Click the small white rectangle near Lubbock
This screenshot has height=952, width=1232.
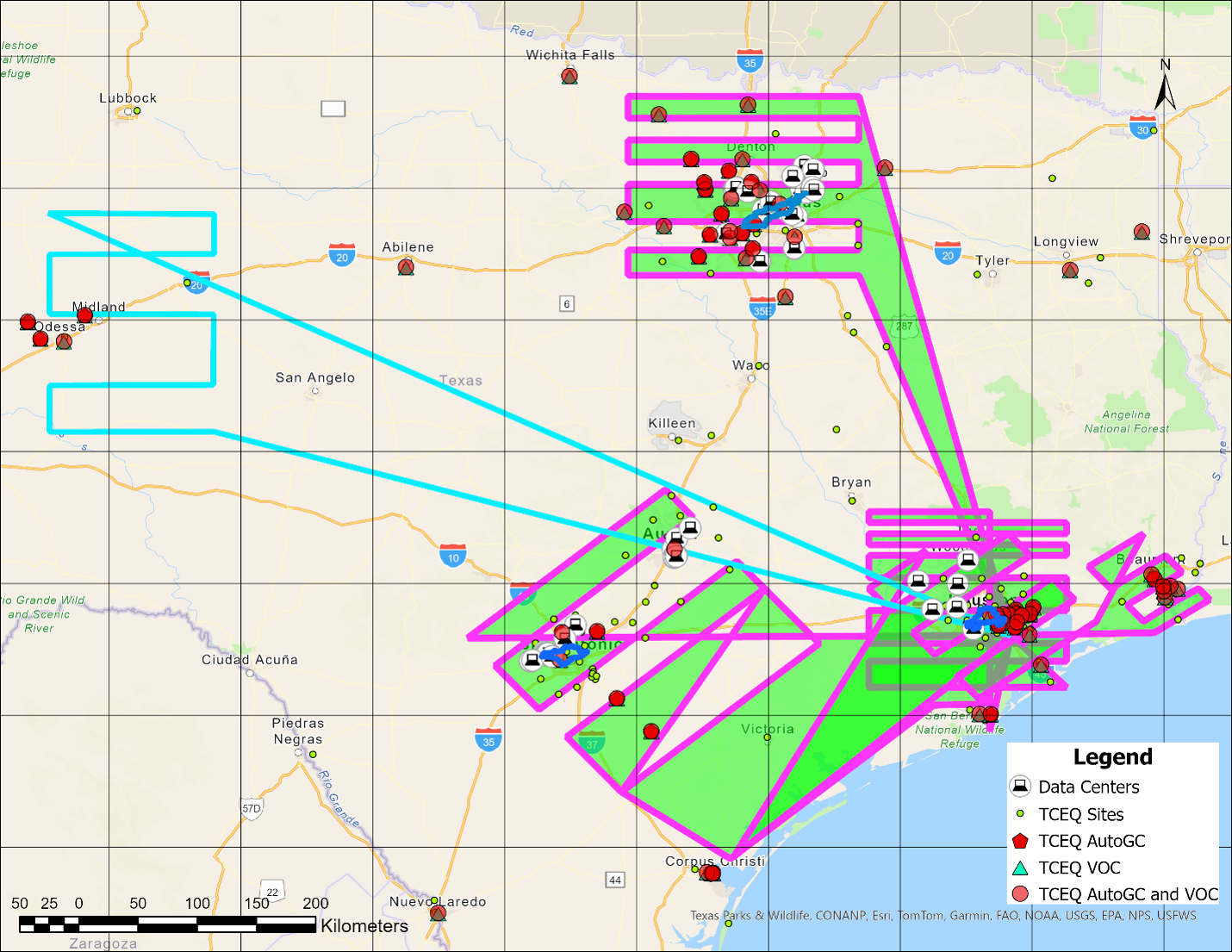(x=333, y=109)
